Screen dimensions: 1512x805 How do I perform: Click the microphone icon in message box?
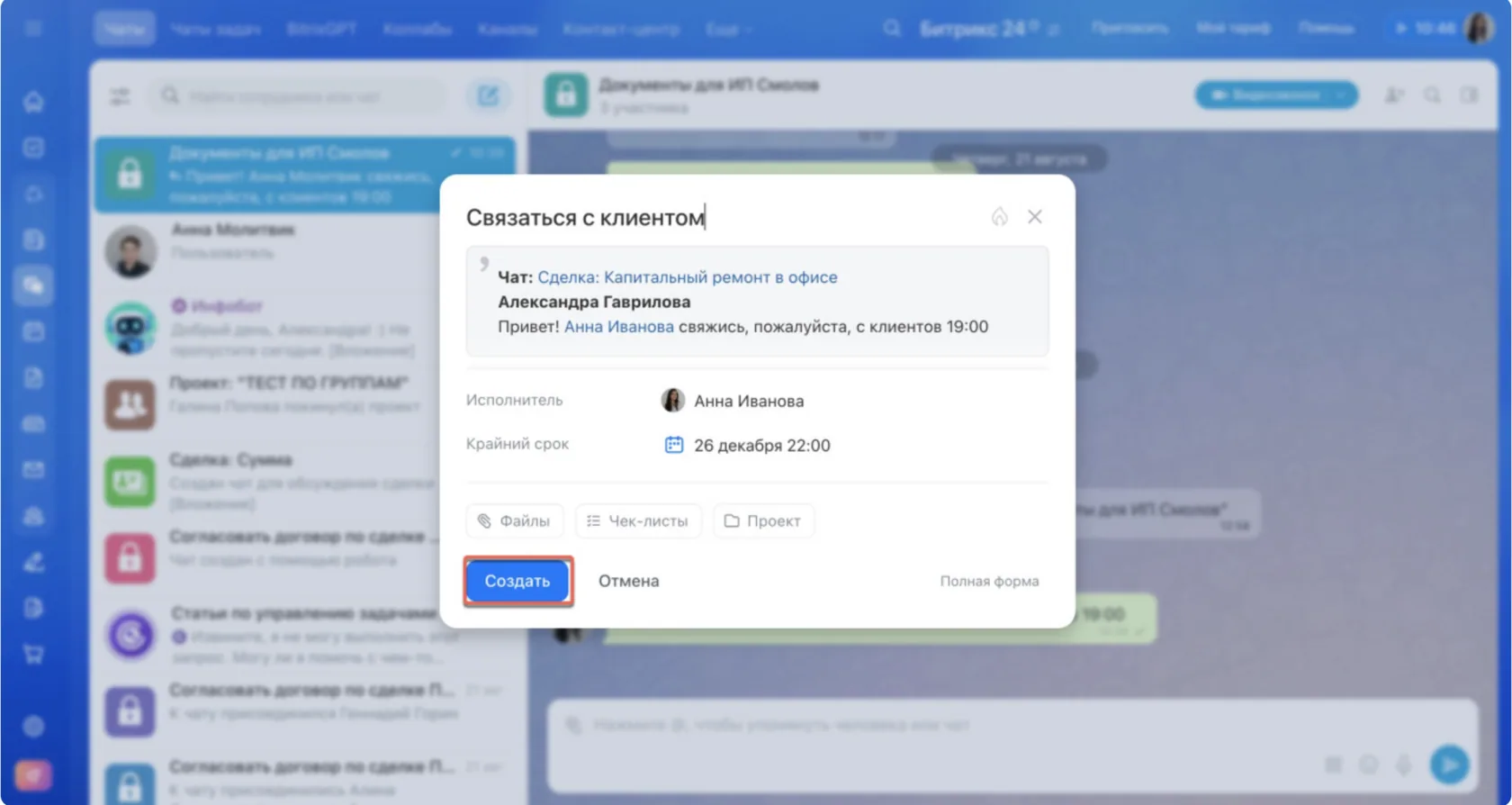[x=1404, y=765]
